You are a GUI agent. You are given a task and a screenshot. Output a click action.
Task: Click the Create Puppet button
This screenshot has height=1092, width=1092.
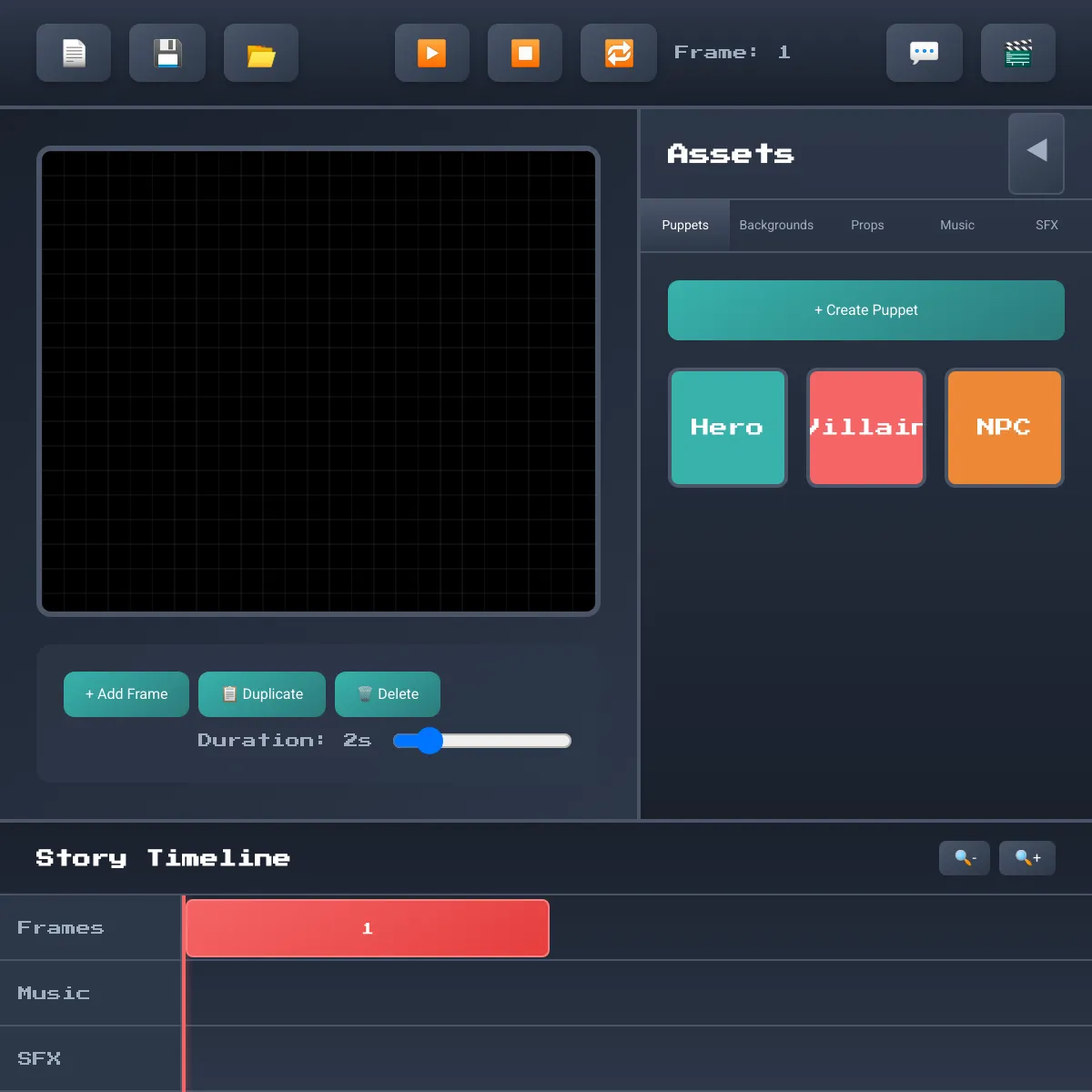(x=866, y=310)
